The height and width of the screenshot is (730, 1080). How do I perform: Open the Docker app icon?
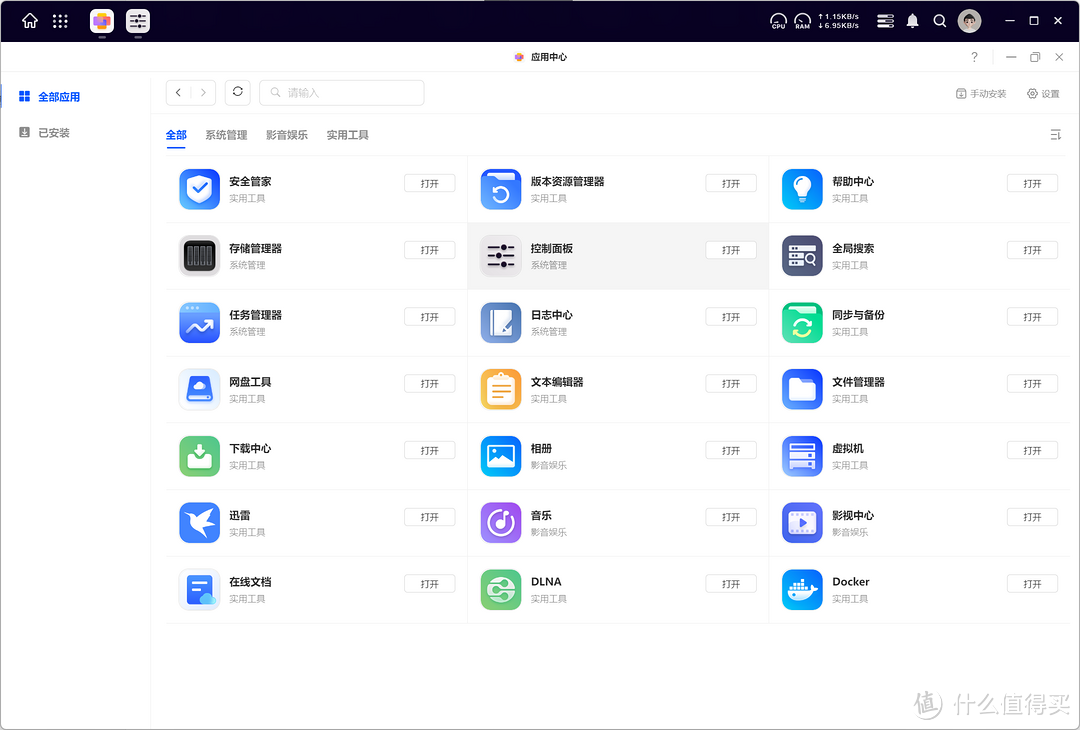pyautogui.click(x=801, y=589)
